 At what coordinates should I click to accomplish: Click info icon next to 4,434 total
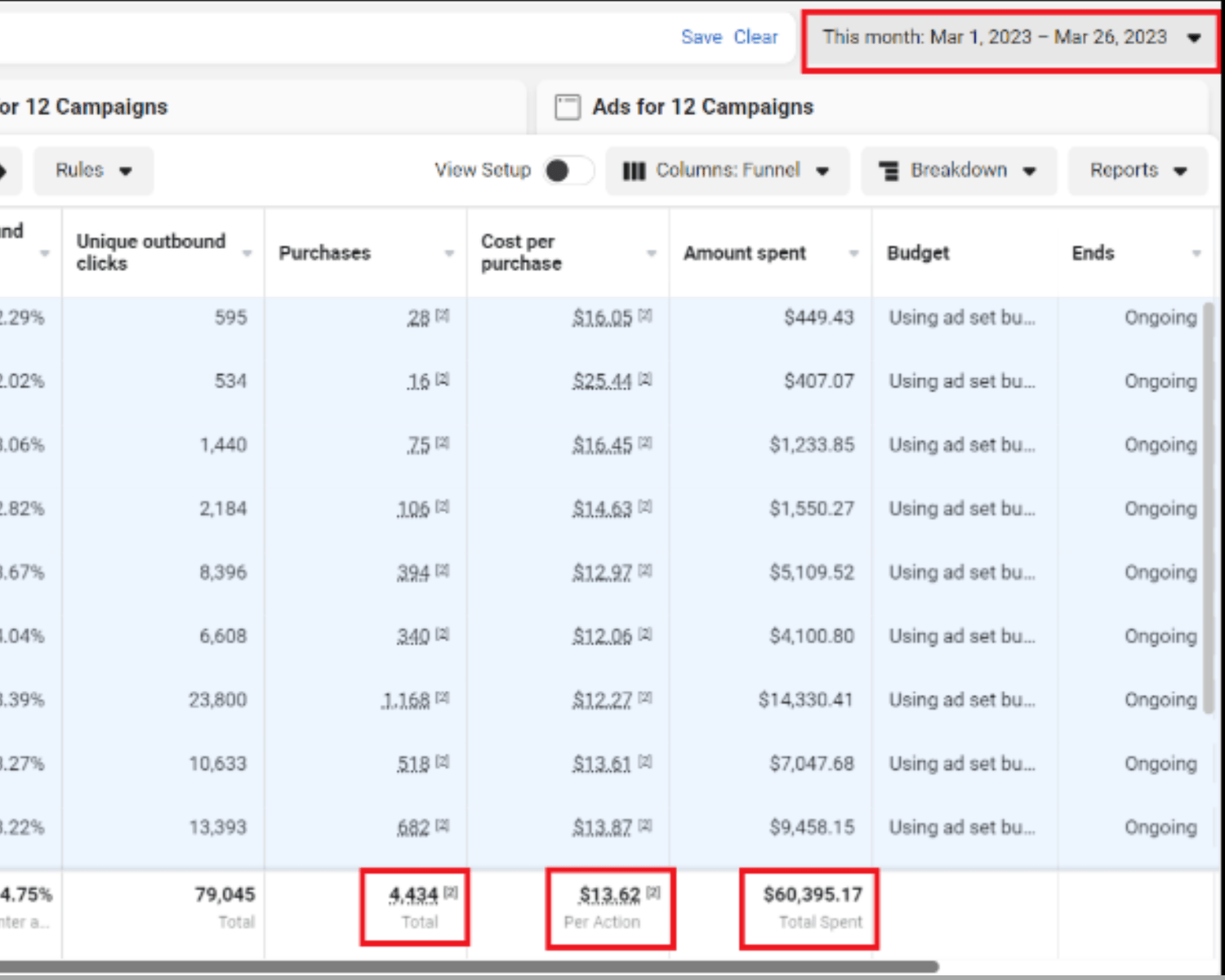(x=451, y=893)
